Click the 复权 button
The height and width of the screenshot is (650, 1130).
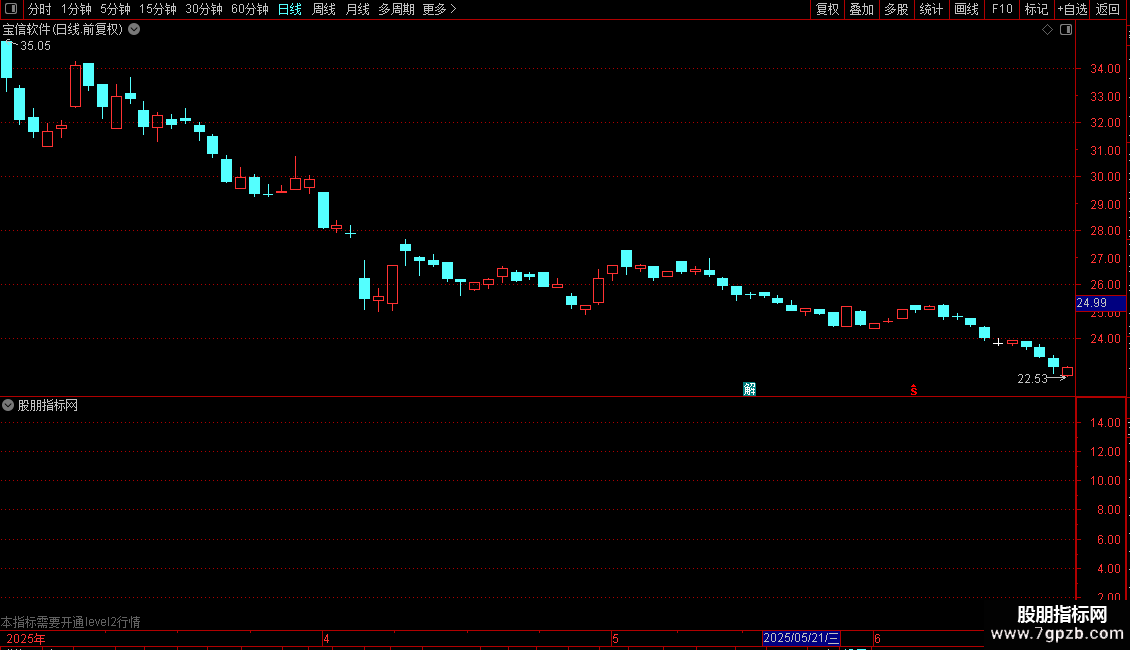[827, 9]
